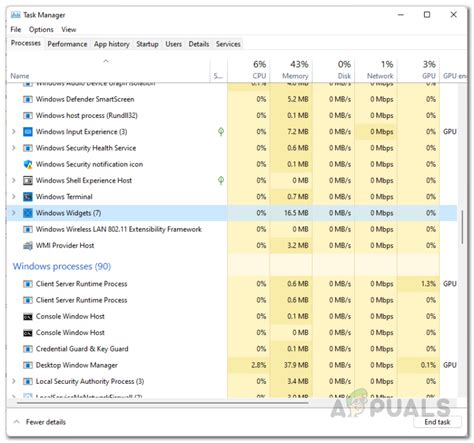
Task: Click the End task button
Action: pos(437,422)
